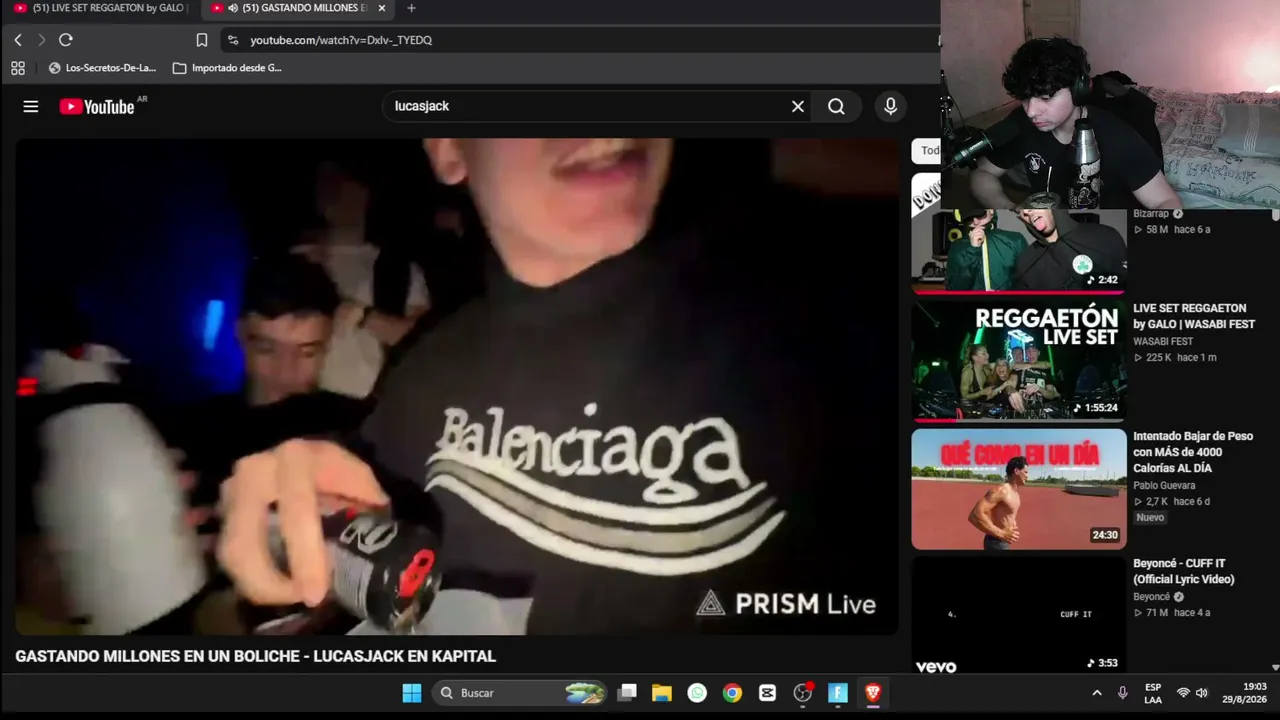The height and width of the screenshot is (720, 1280).
Task: Visit the Pablo Guevara channel
Action: [x=1164, y=486]
